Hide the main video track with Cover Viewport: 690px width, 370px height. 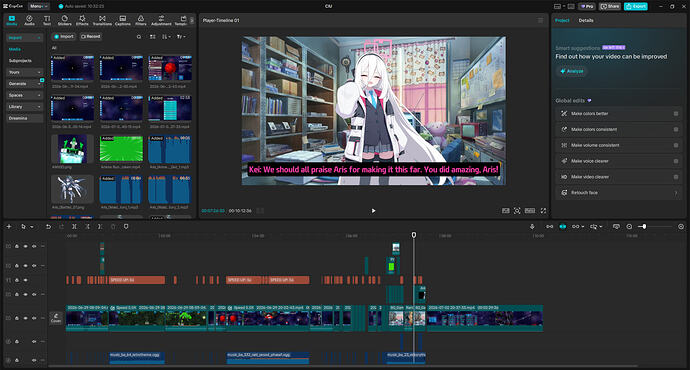[26, 318]
